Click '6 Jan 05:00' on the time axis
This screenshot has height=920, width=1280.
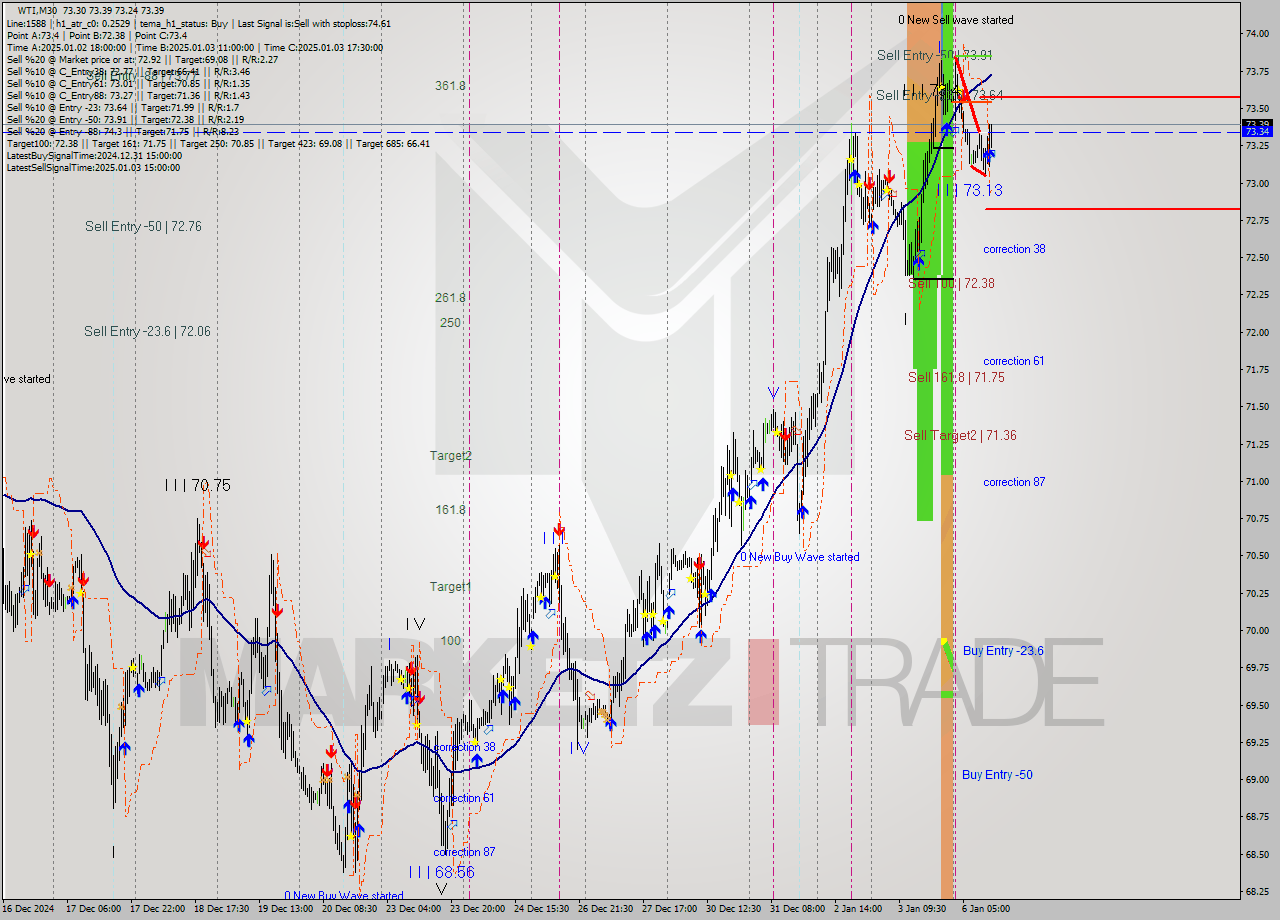point(986,909)
